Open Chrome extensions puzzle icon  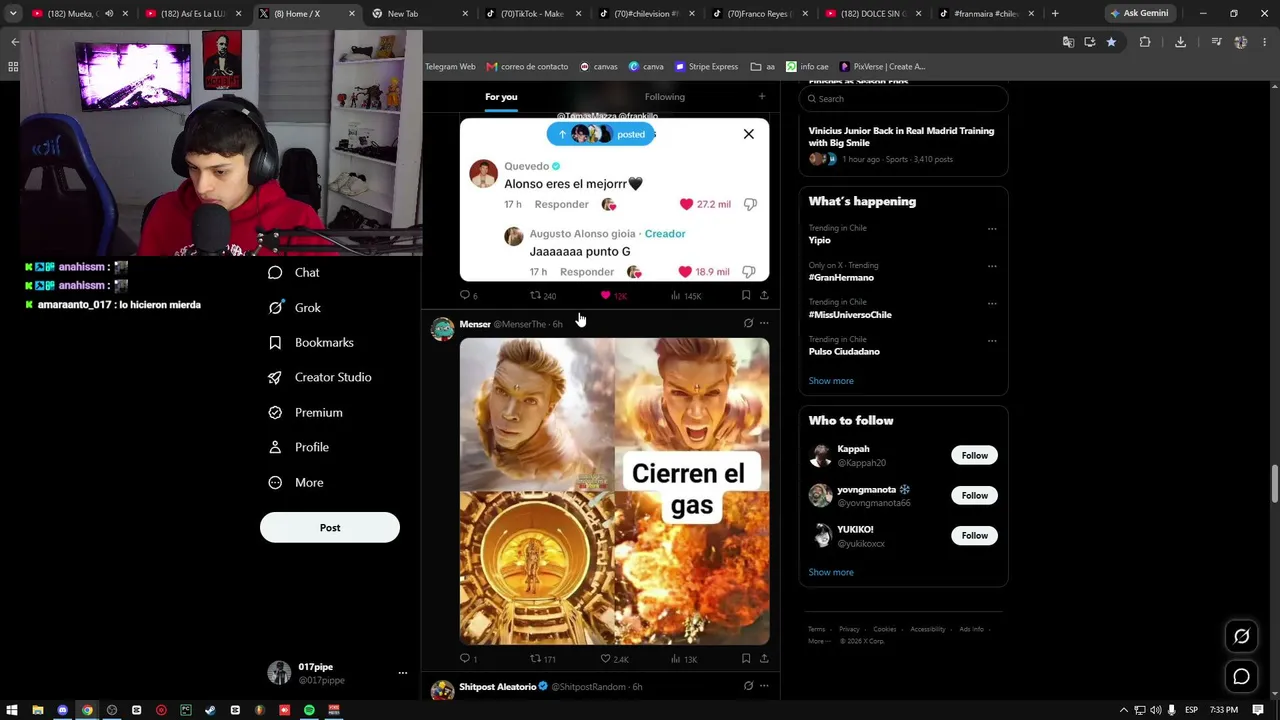pyautogui.click(x=1145, y=42)
